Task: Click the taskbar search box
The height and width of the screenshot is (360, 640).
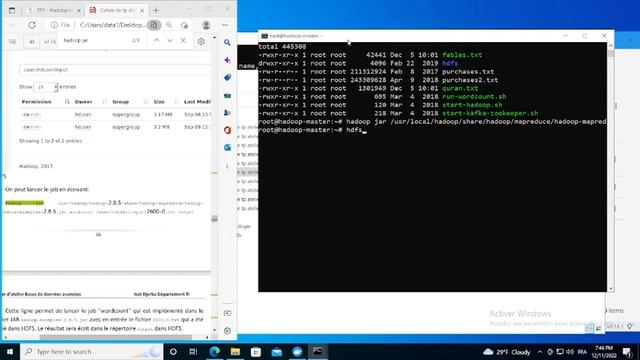Action: [x=91, y=351]
